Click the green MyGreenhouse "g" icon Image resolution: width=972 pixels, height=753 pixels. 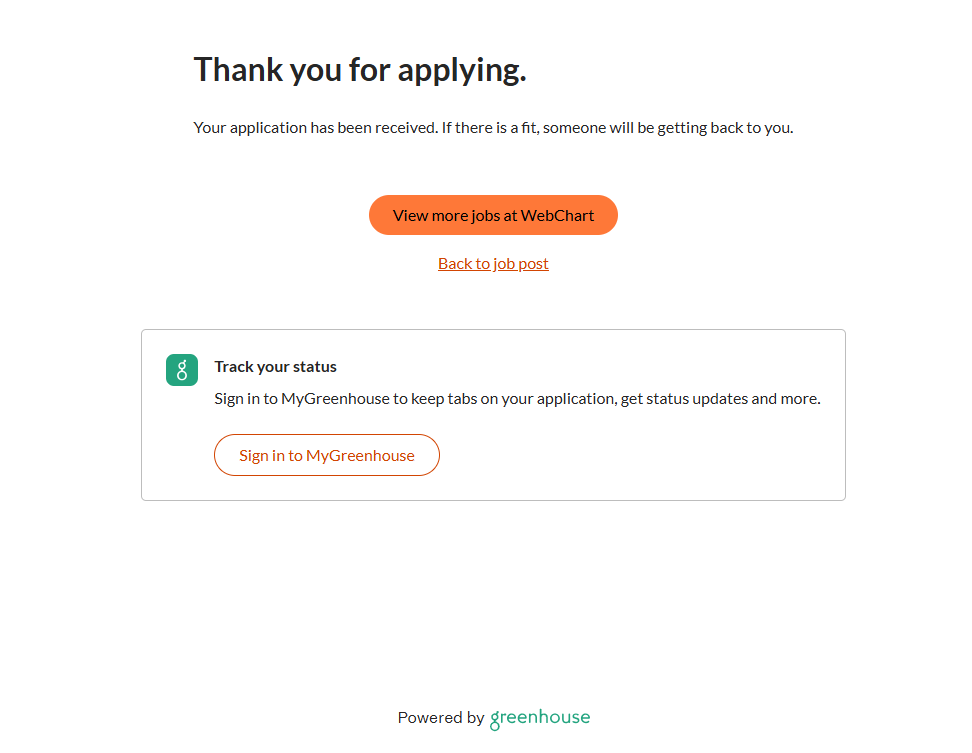pyautogui.click(x=182, y=370)
